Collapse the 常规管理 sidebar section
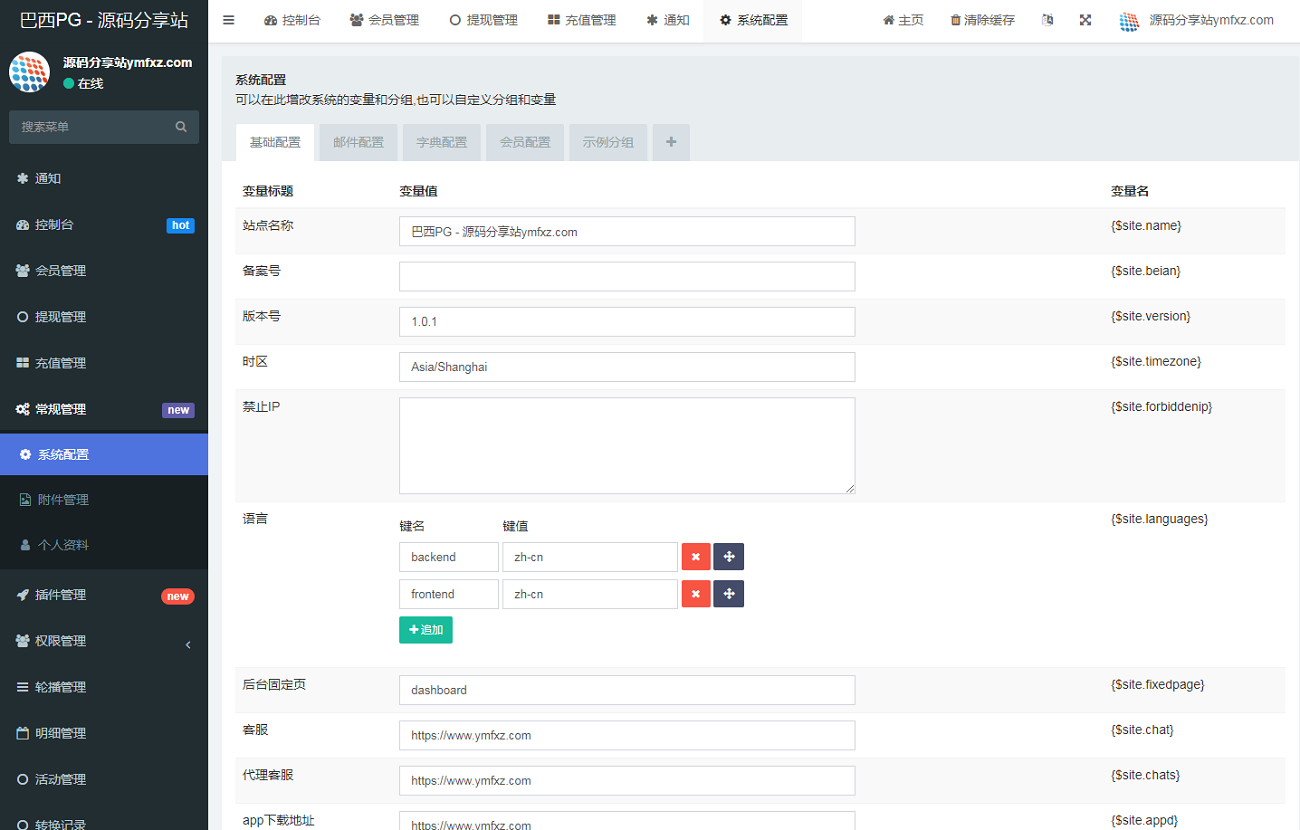Viewport: 1300px width, 830px height. pyautogui.click(x=104, y=409)
